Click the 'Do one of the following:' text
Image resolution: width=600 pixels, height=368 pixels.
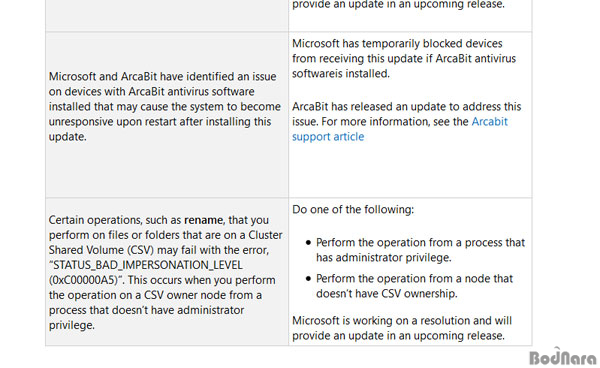pyautogui.click(x=353, y=210)
